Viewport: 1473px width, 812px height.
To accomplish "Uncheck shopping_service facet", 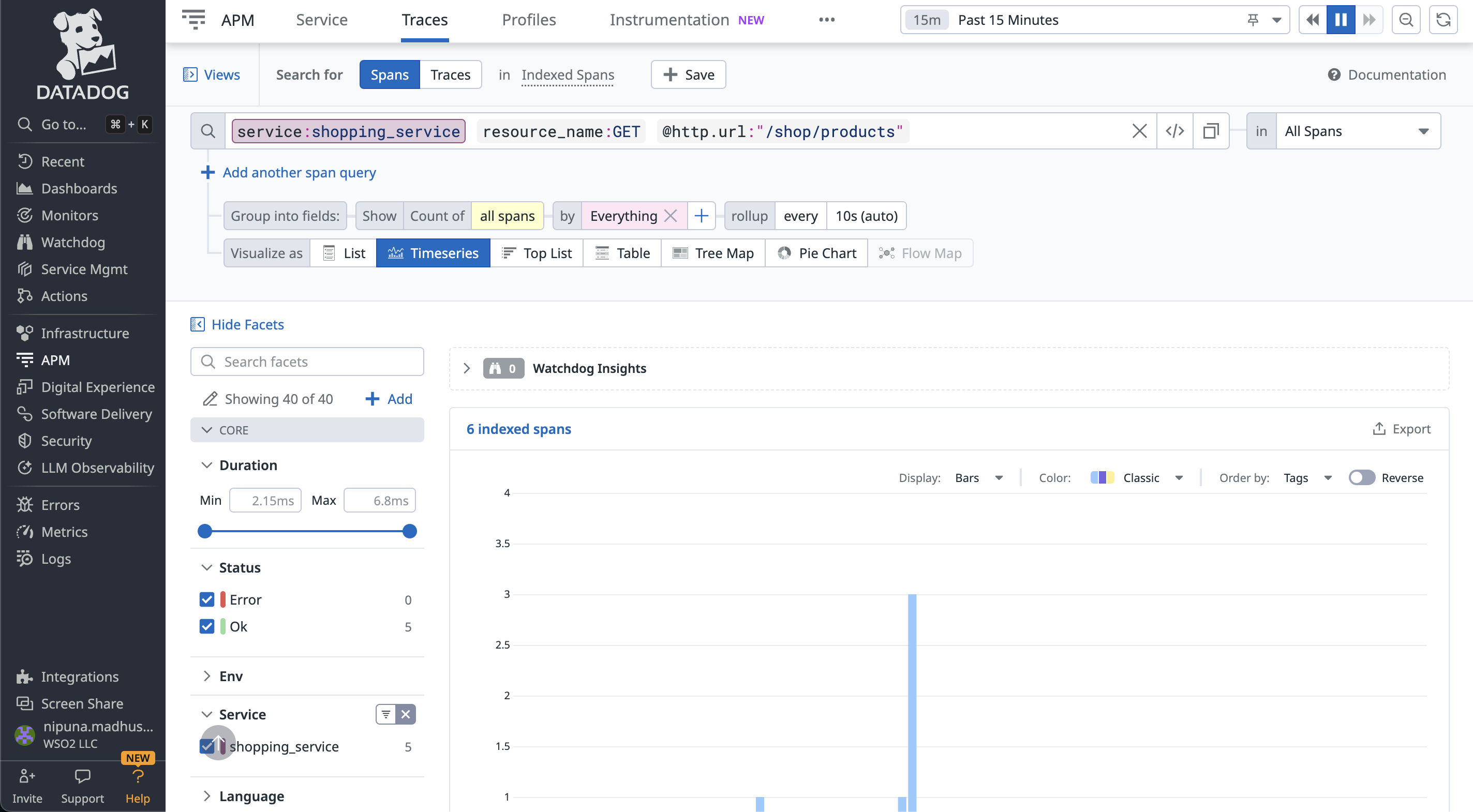I will [x=206, y=746].
